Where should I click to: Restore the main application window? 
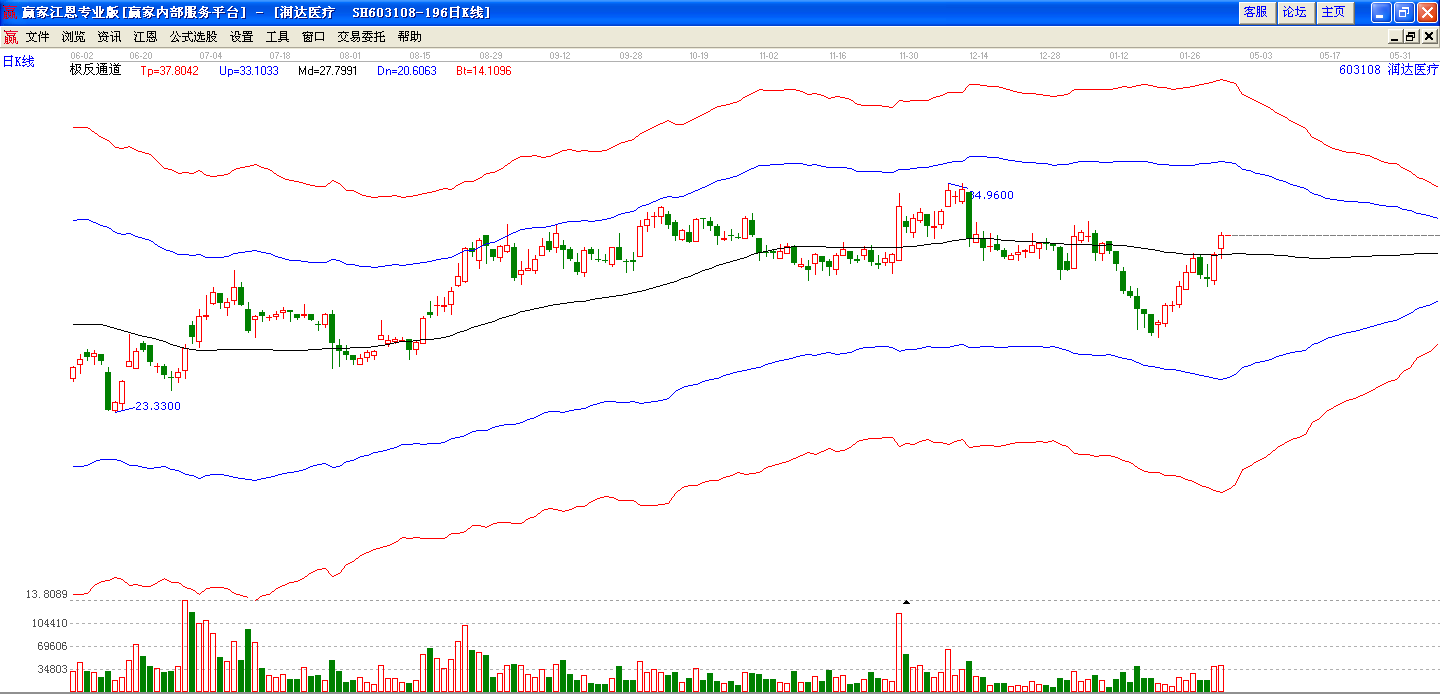(x=1404, y=12)
